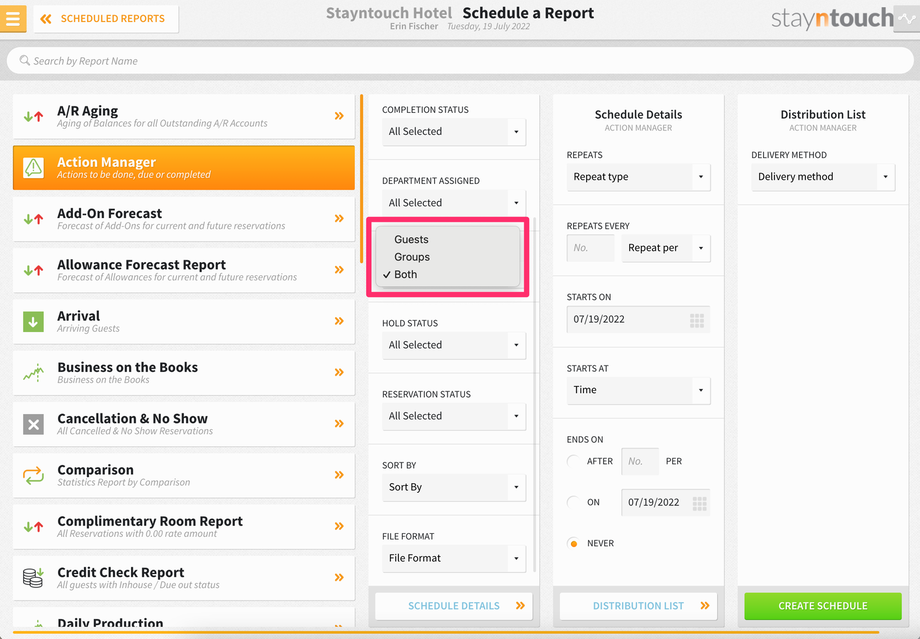Select the Ends On AFTER radio button
This screenshot has width=920, height=639.
coord(573,461)
